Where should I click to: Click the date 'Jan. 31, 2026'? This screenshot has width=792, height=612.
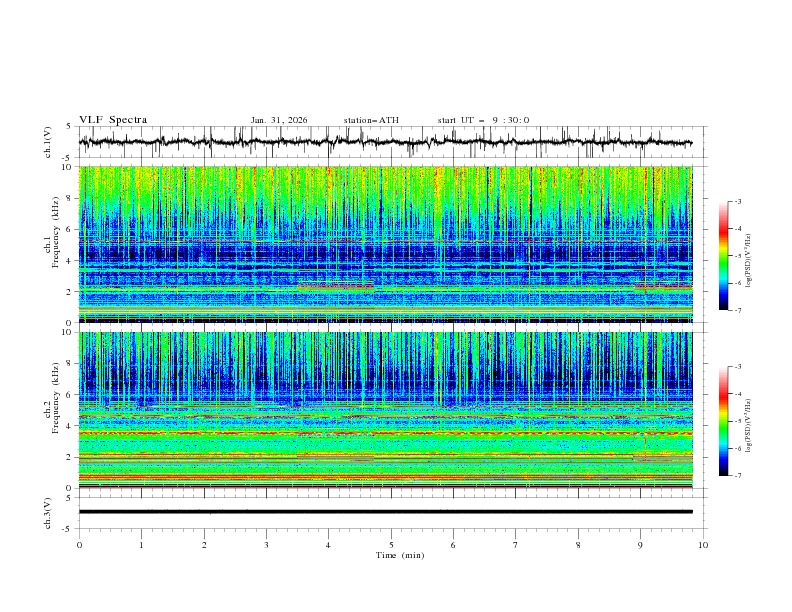pyautogui.click(x=279, y=120)
